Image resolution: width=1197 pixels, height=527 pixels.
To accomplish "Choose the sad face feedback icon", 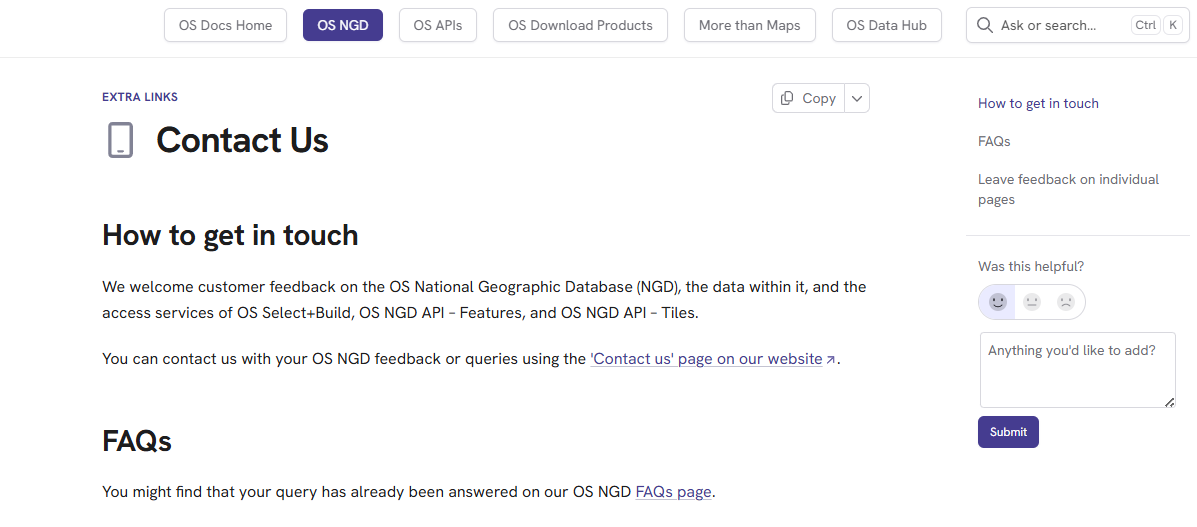I will (x=1066, y=302).
